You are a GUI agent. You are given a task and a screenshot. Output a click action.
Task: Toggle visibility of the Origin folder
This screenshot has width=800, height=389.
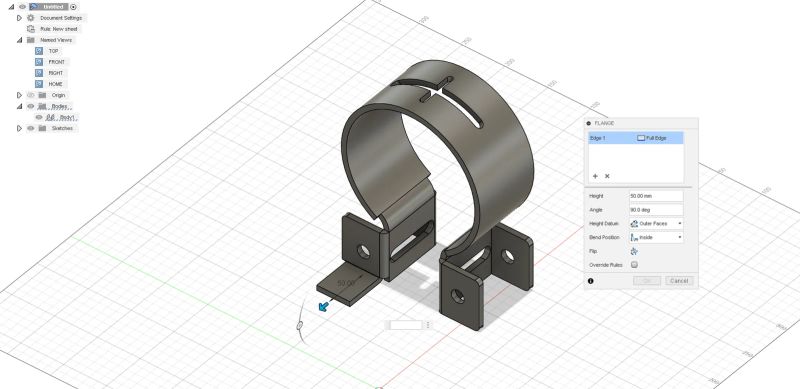[x=31, y=95]
